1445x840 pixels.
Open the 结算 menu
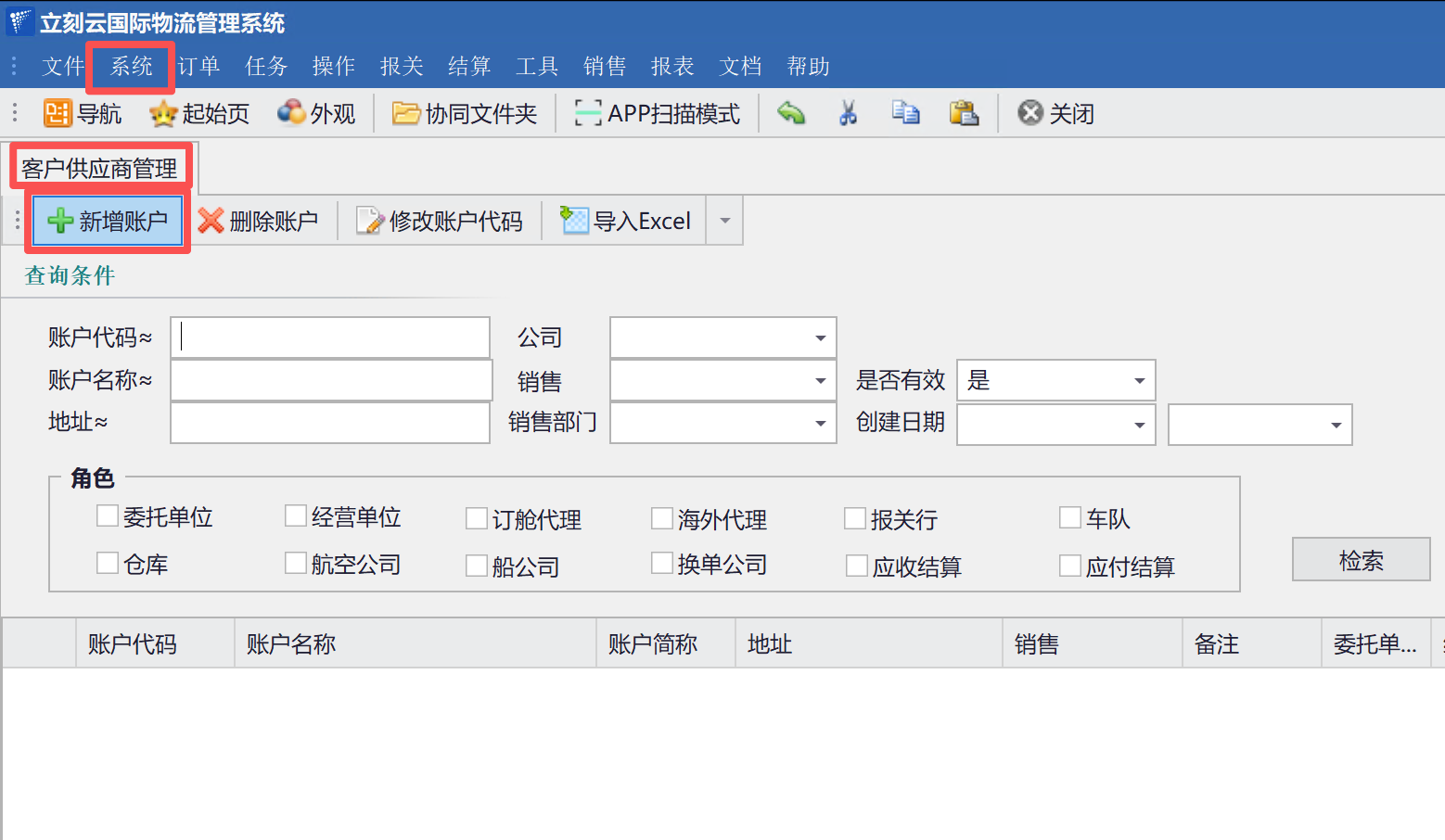point(469,66)
